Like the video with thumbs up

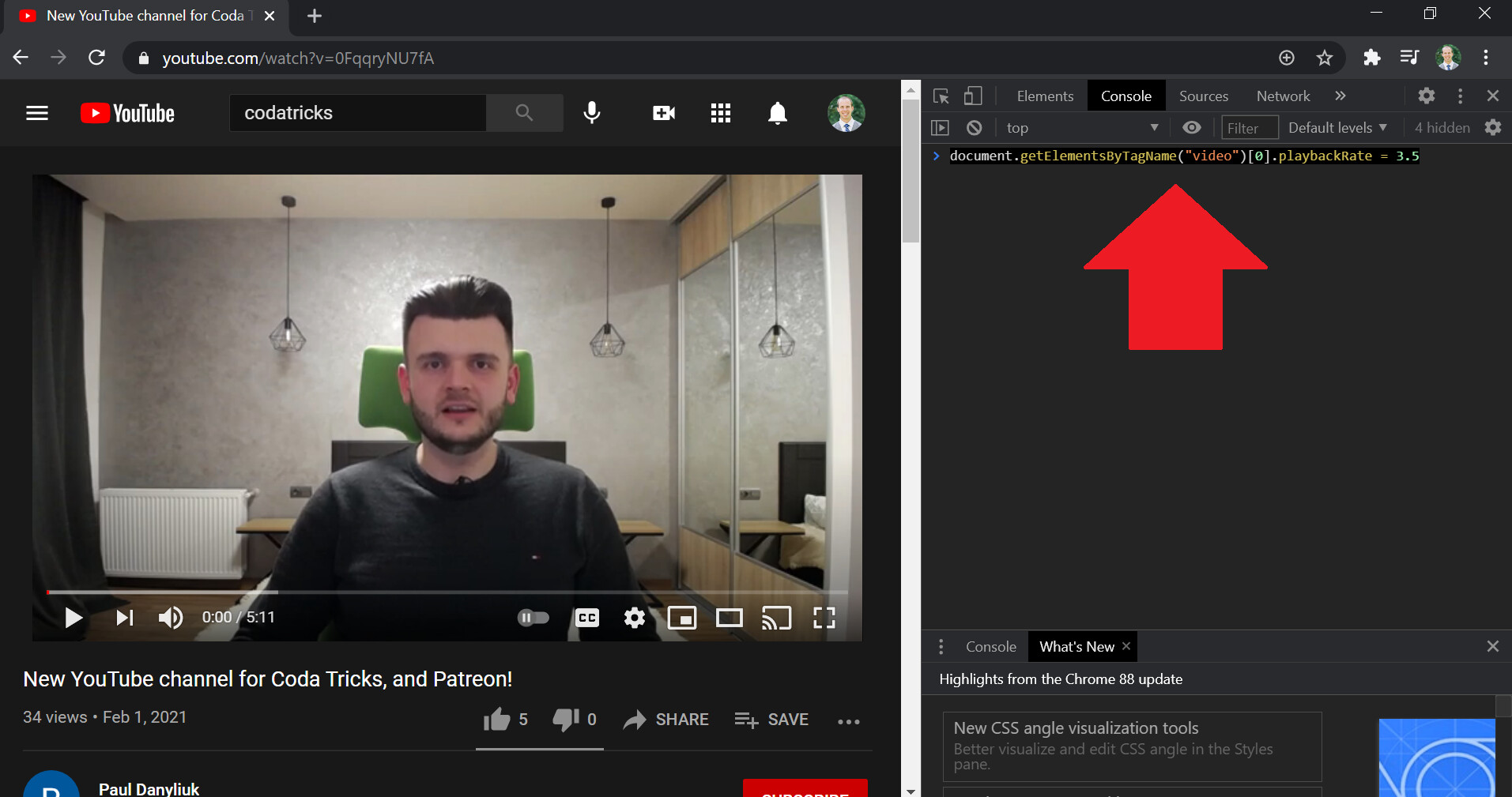(506, 719)
